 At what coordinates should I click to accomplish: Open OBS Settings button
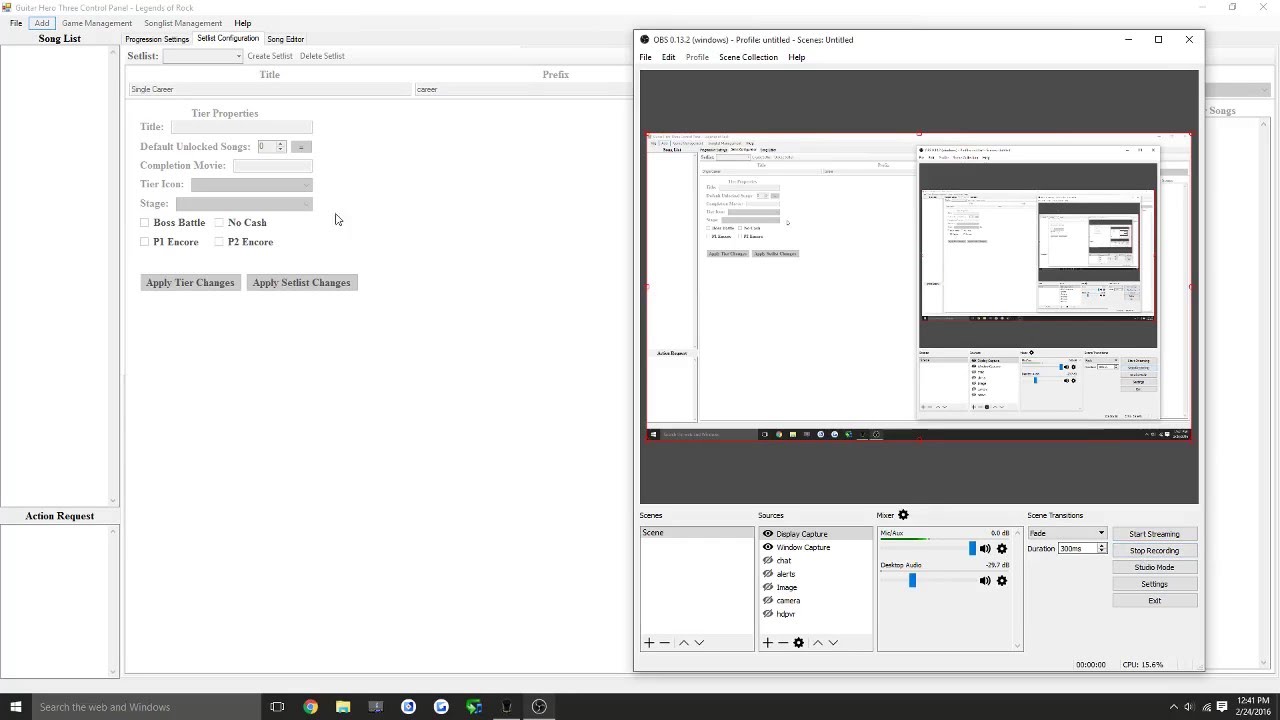pyautogui.click(x=1154, y=584)
